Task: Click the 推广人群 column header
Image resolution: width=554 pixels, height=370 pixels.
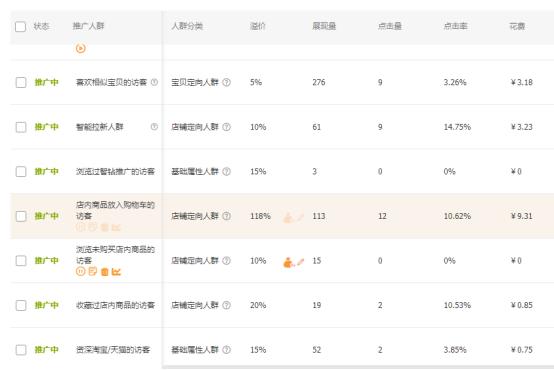Action: pos(88,26)
